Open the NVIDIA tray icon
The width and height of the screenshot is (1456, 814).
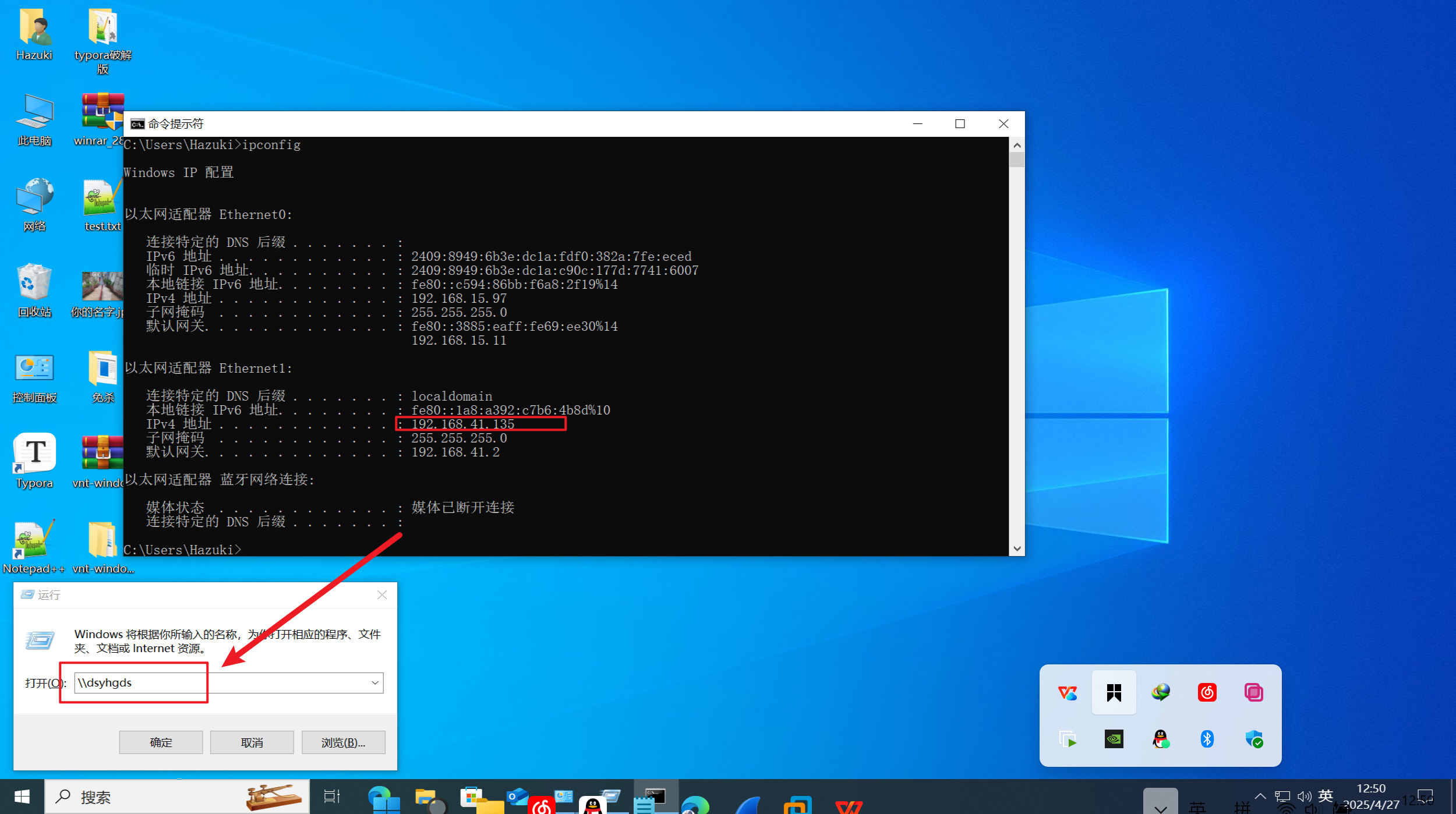pyautogui.click(x=1114, y=739)
